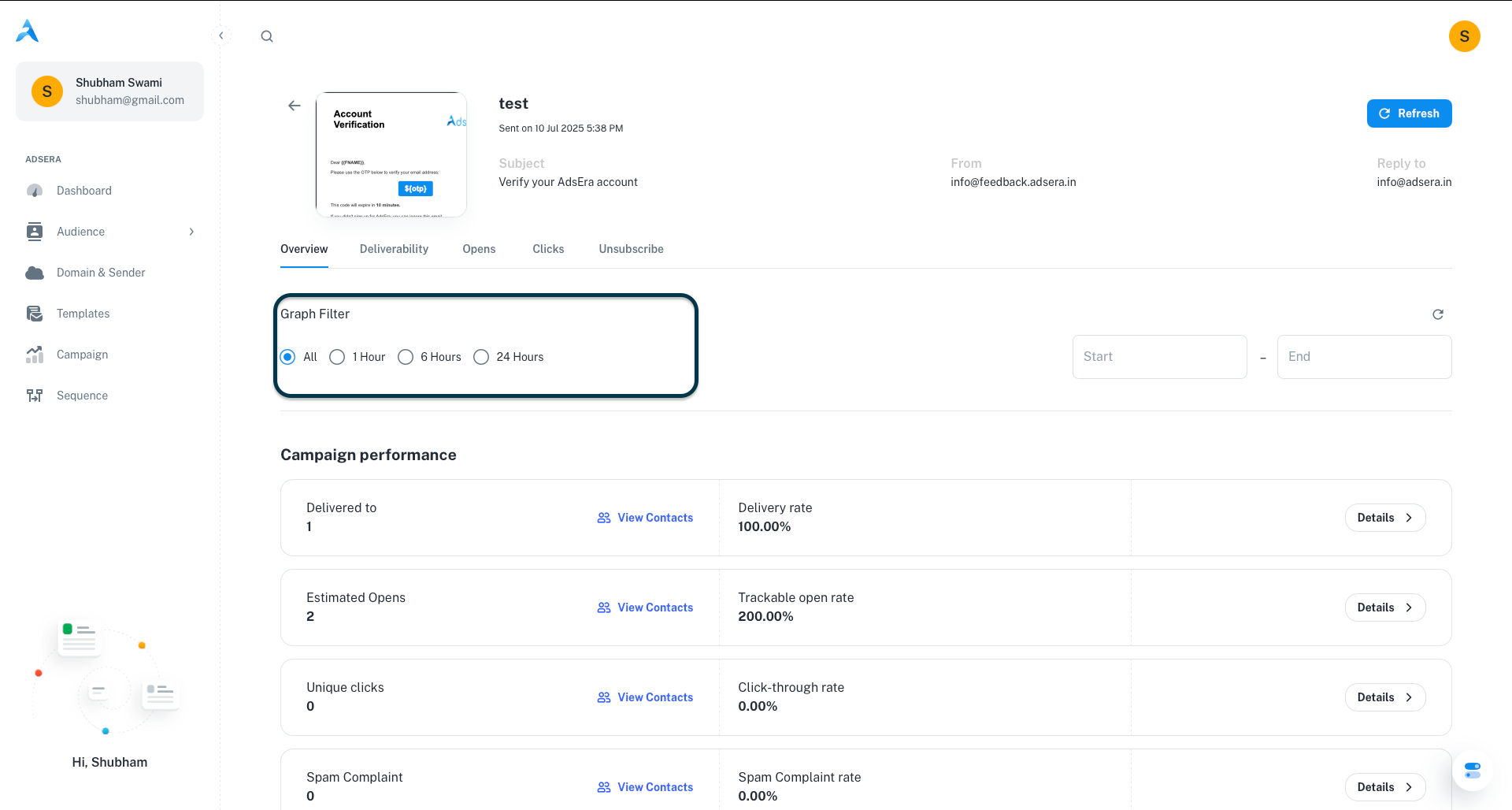Image resolution: width=1512 pixels, height=810 pixels.
Task: Open the Sequence section
Action: 82,396
